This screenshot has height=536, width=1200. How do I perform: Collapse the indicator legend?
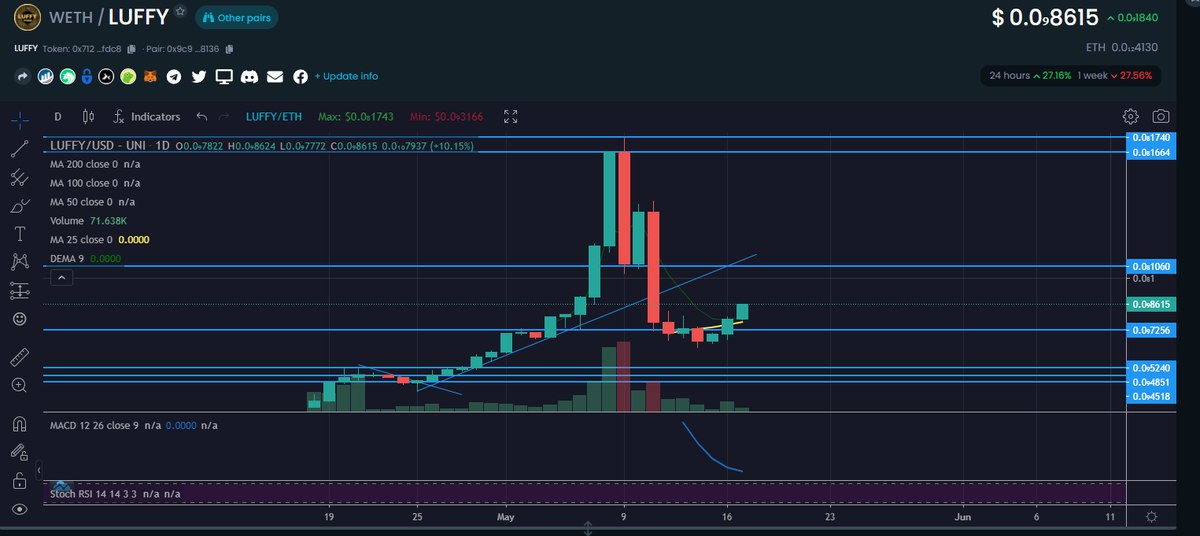[61, 277]
